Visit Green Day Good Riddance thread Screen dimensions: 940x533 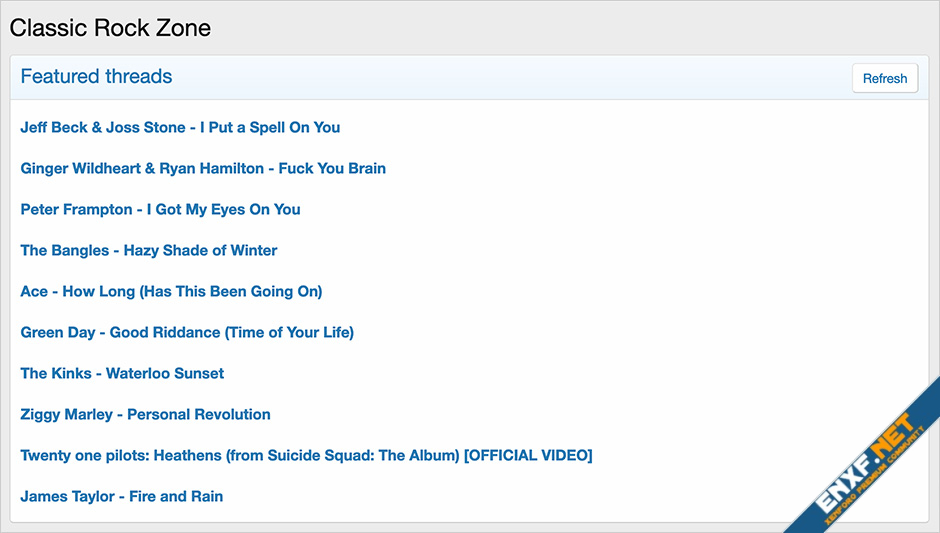(187, 332)
